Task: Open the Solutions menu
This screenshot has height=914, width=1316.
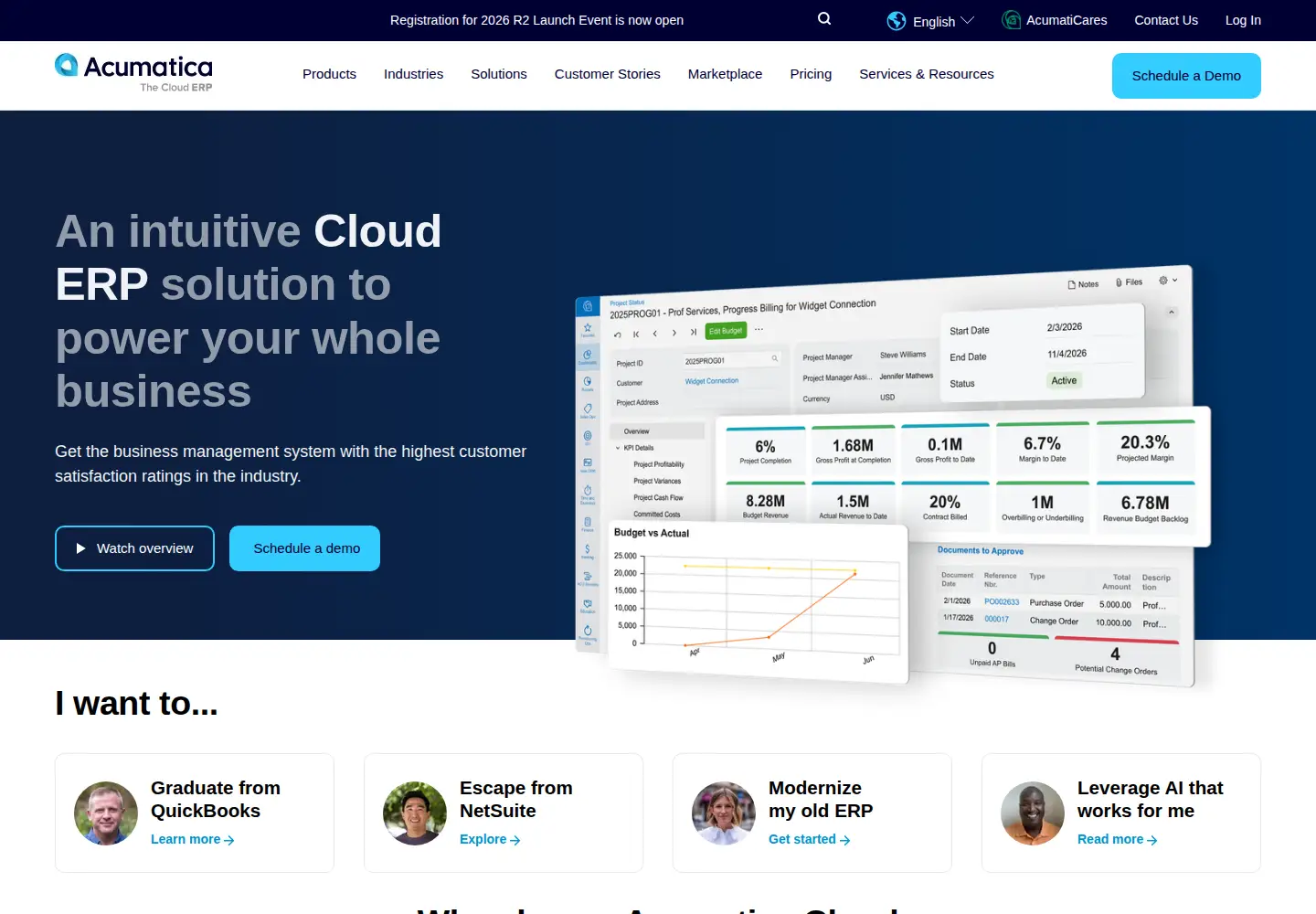Action: click(499, 74)
